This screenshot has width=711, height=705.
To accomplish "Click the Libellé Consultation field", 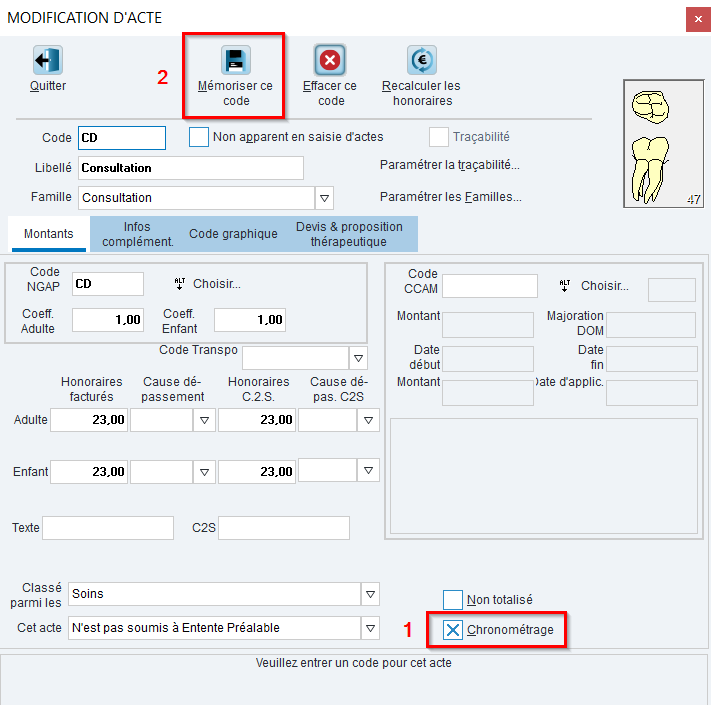I will coord(191,168).
